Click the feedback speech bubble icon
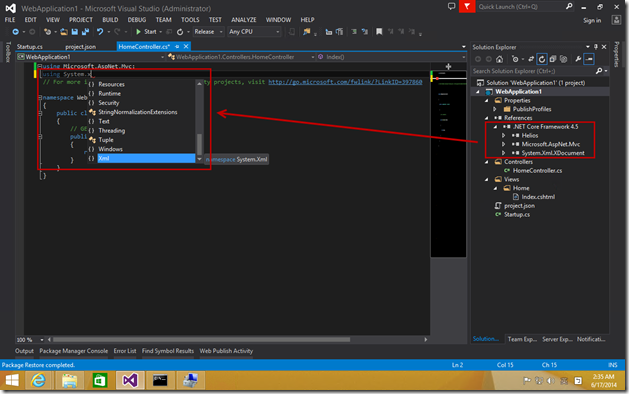This screenshot has width=629, height=394. 452,6
